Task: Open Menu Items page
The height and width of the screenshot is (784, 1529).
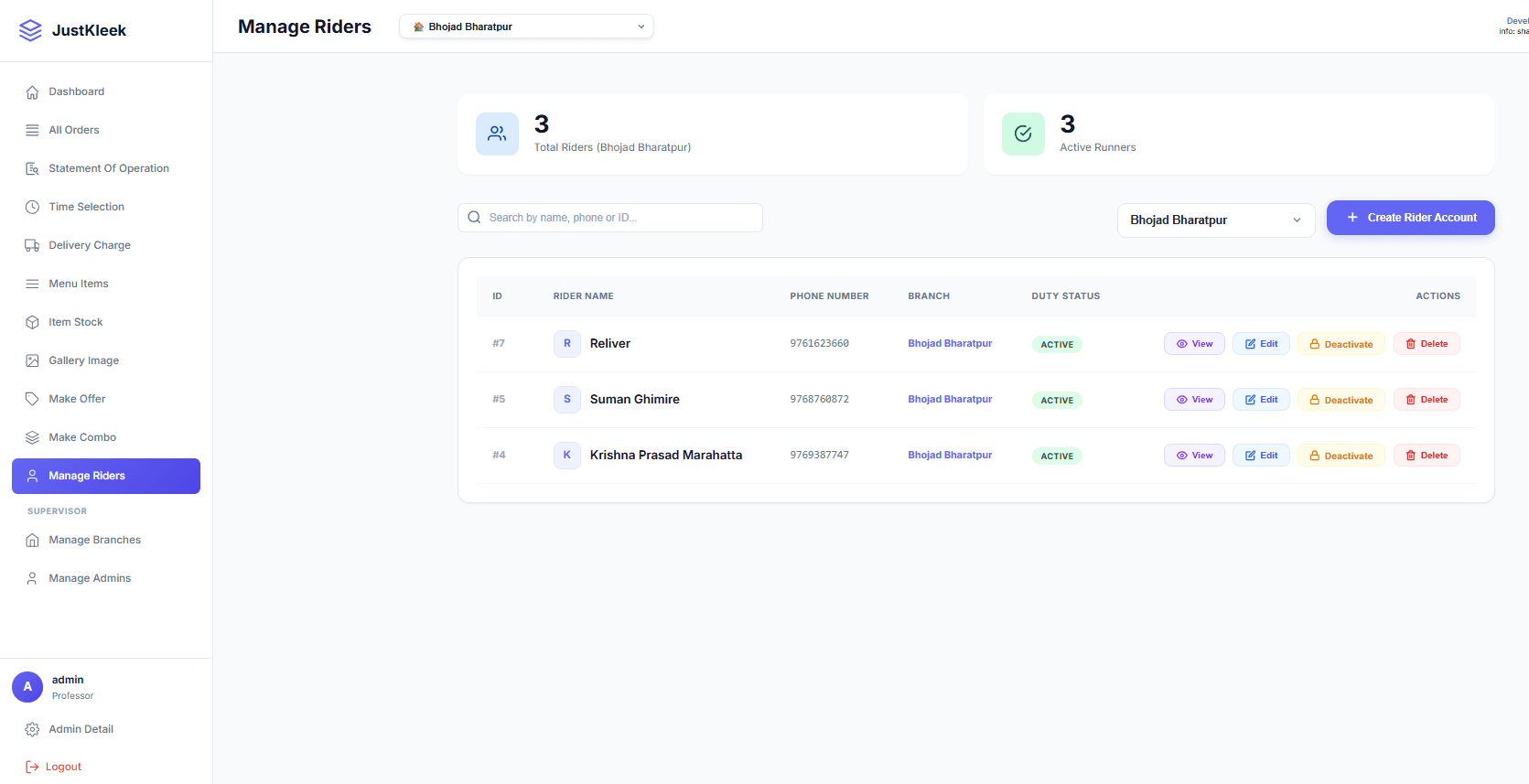Action: click(x=106, y=284)
